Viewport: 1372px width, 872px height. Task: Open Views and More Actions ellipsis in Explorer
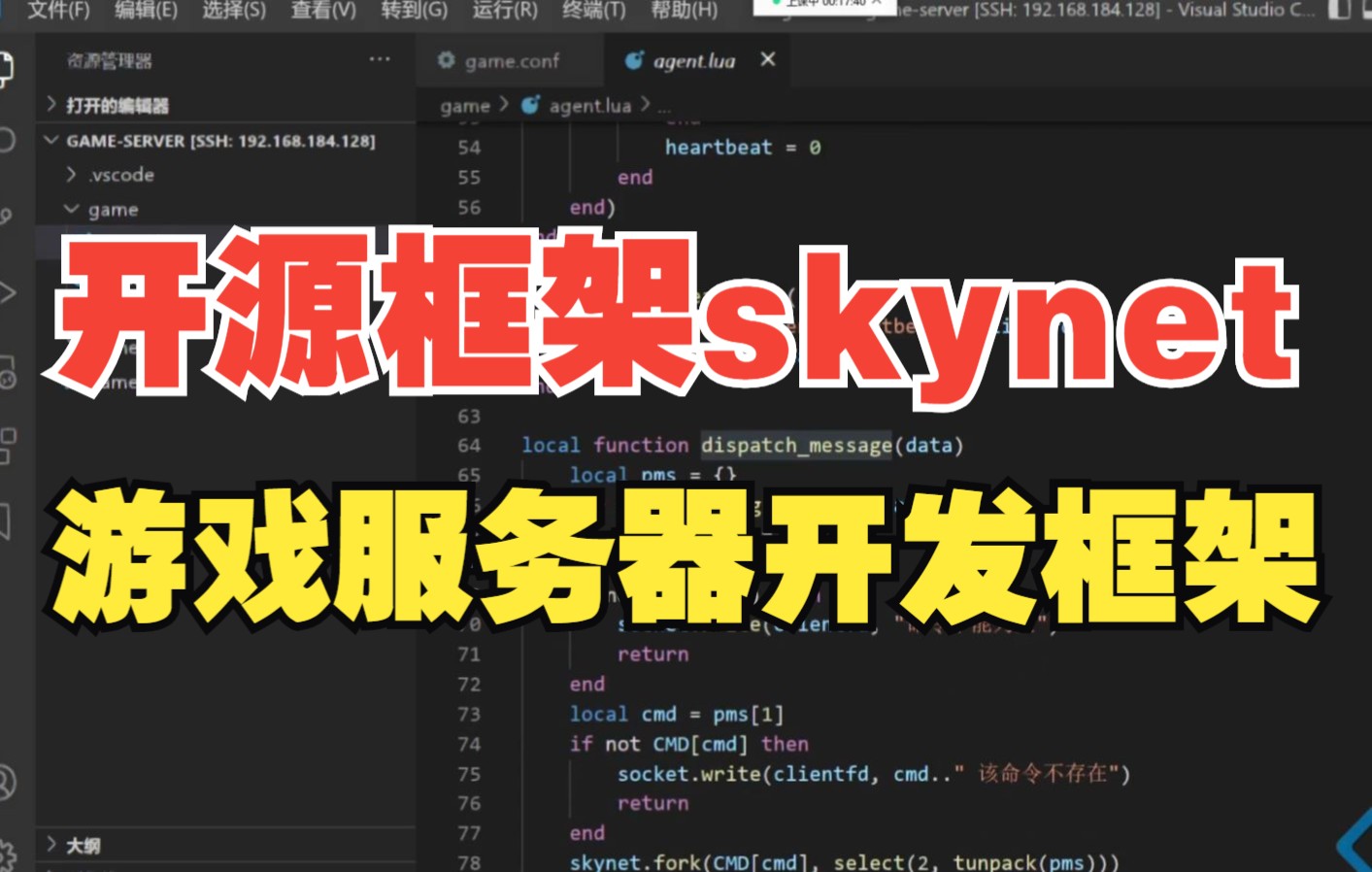coord(380,59)
